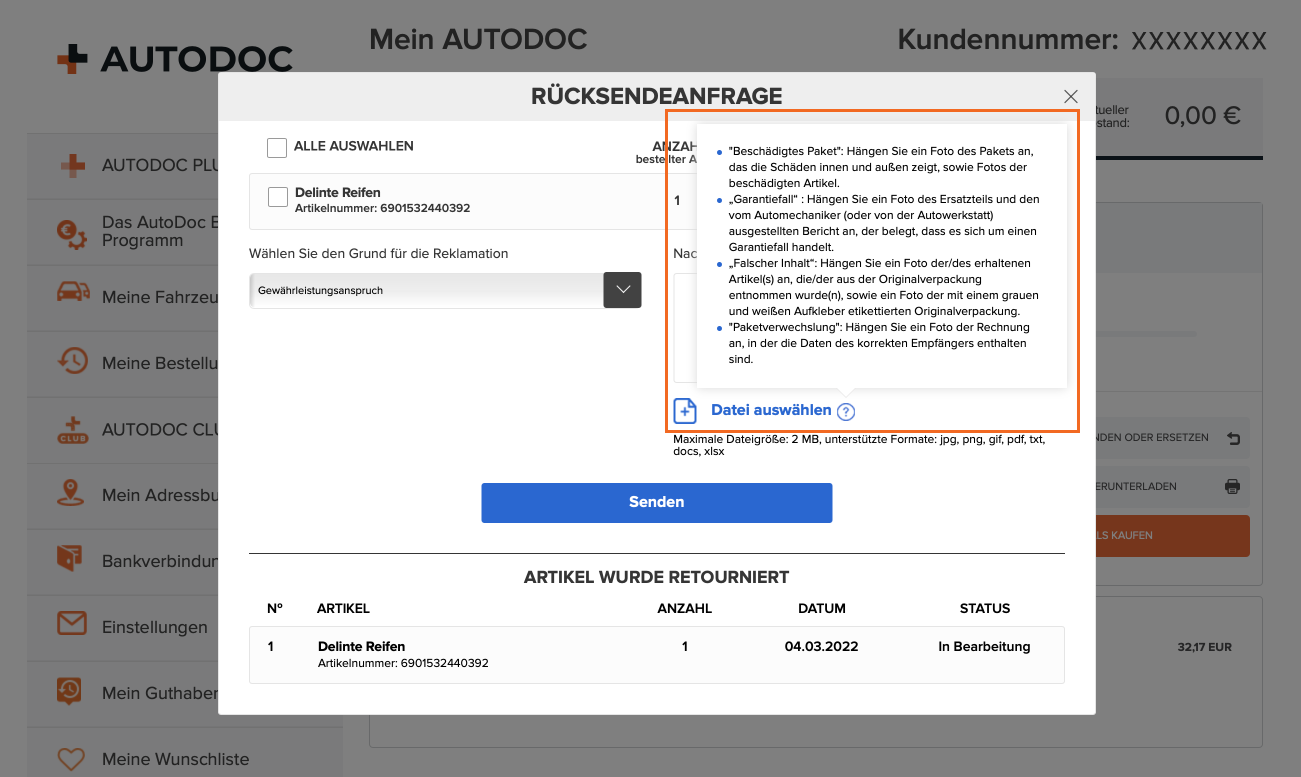Click the heart icon for Meine Wunschliste
1301x777 pixels.
pos(72,759)
